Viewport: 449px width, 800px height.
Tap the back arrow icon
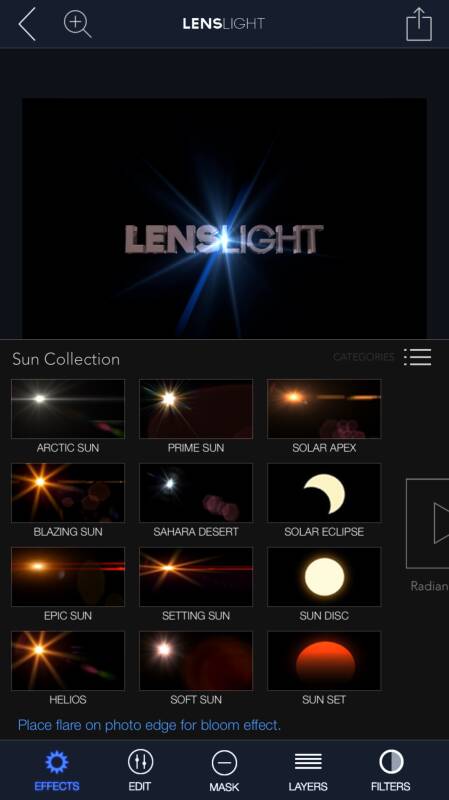point(27,23)
